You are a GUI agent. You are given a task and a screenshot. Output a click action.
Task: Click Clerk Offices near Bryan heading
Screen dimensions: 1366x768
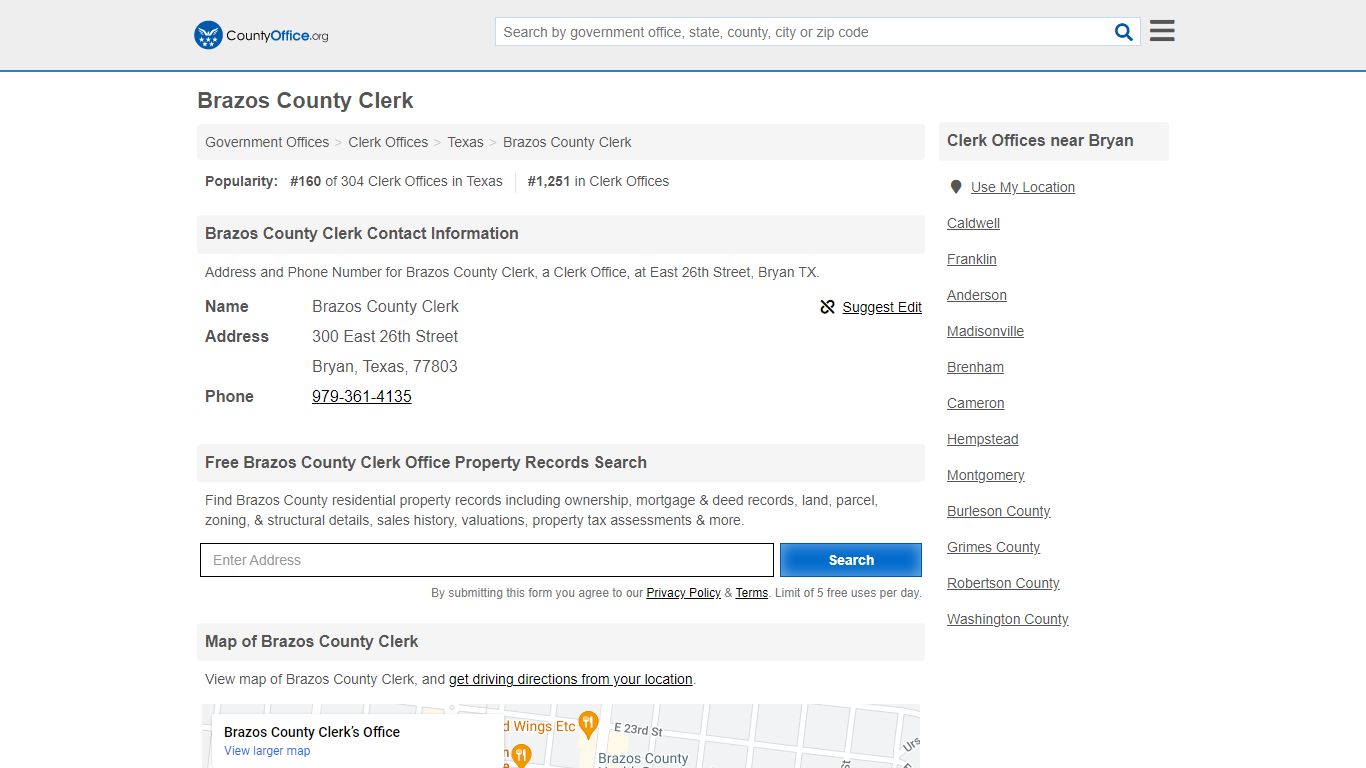pyautogui.click(x=1040, y=141)
